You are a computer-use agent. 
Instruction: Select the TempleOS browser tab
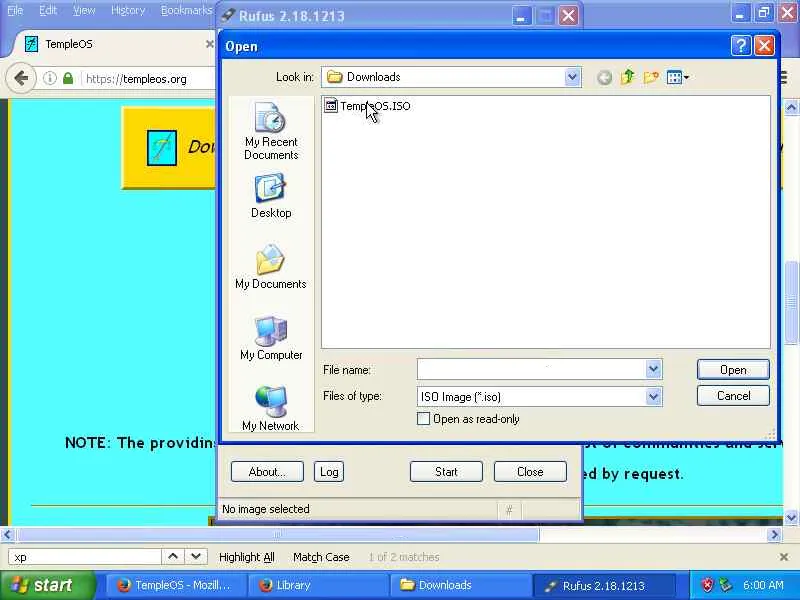112,44
